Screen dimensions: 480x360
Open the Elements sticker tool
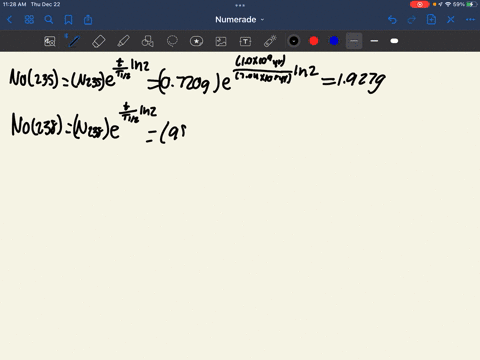196,41
